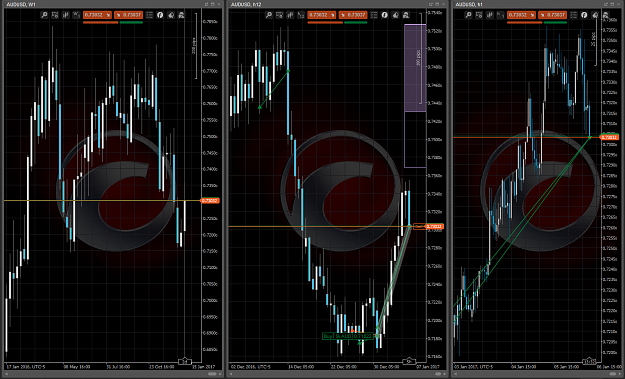Open the chart type selector in h1 chart

(x=489, y=15)
